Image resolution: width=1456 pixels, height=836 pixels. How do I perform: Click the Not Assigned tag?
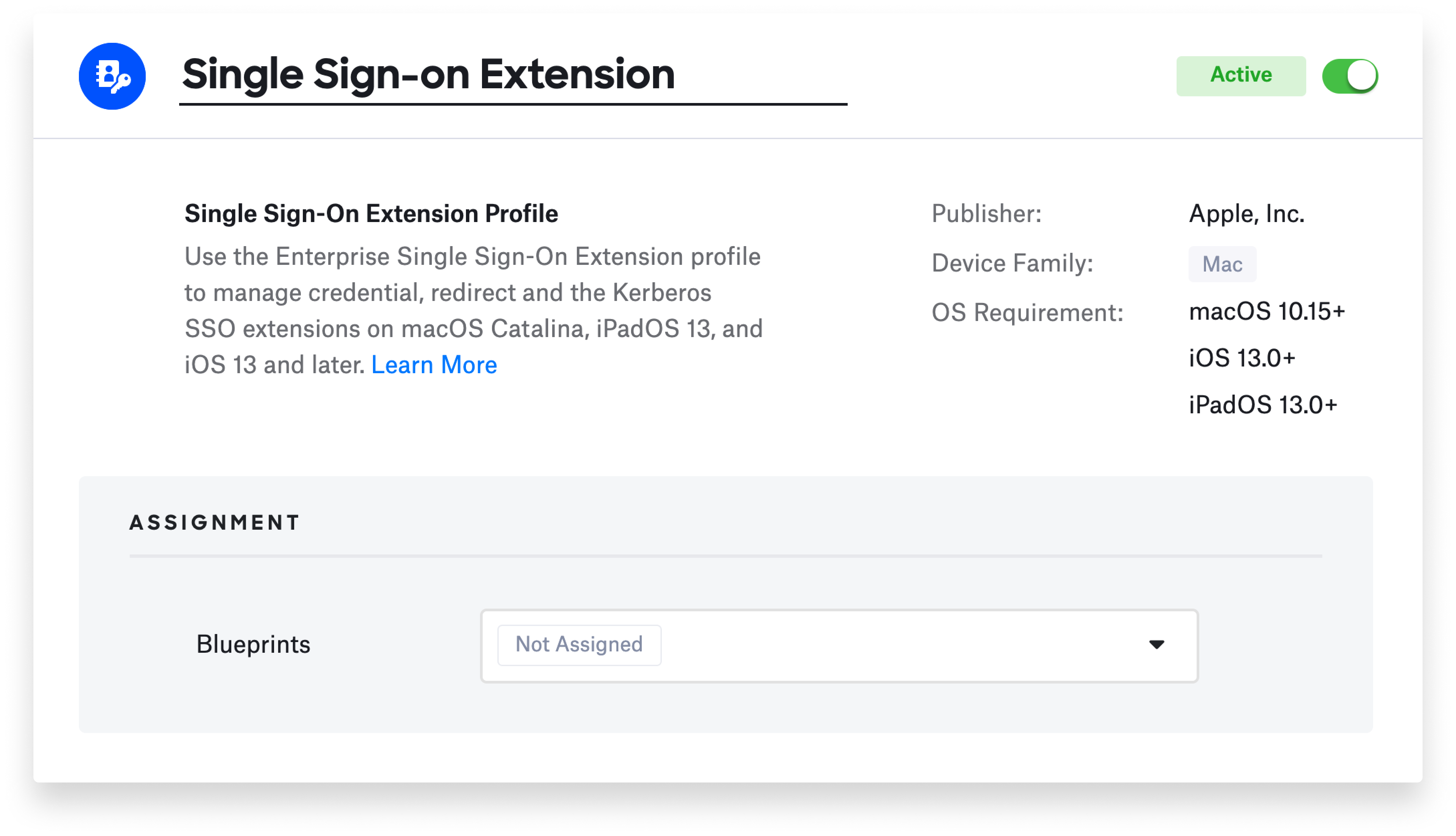pos(579,644)
